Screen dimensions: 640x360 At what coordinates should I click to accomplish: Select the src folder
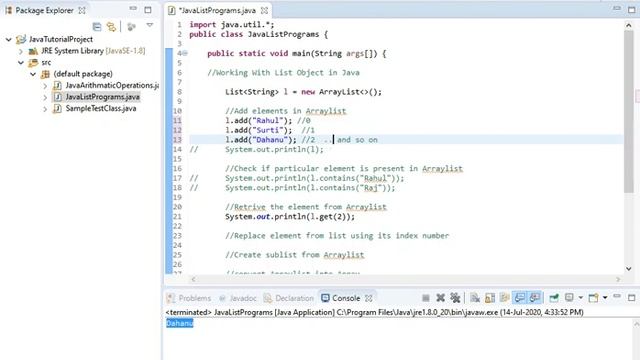pyautogui.click(x=46, y=62)
